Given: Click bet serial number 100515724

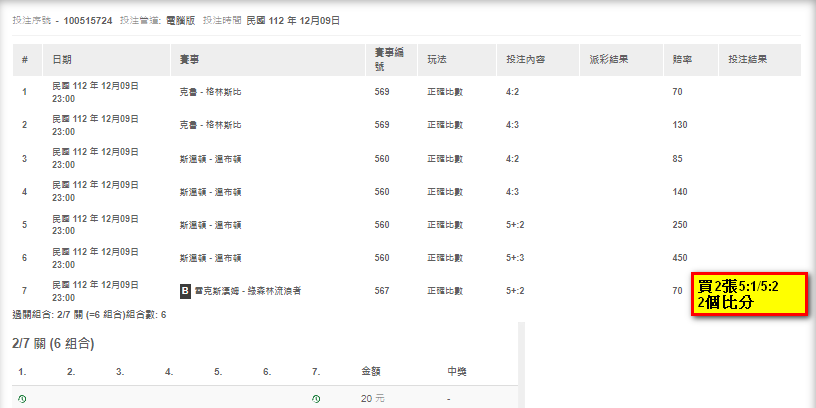Looking at the screenshot, I should click(87, 20).
